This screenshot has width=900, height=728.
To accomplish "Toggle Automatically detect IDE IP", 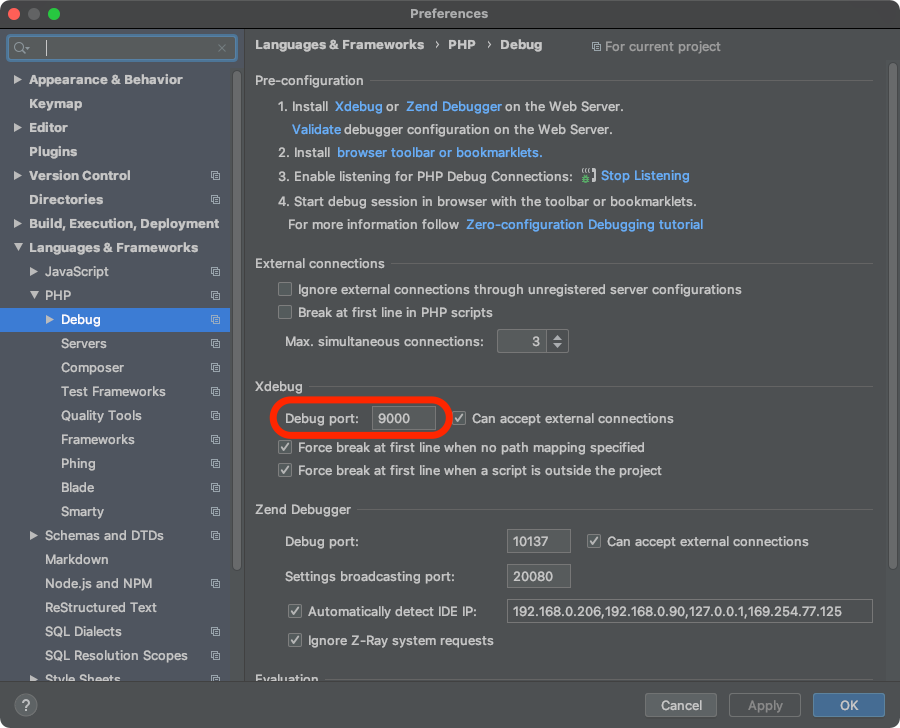I will point(295,611).
